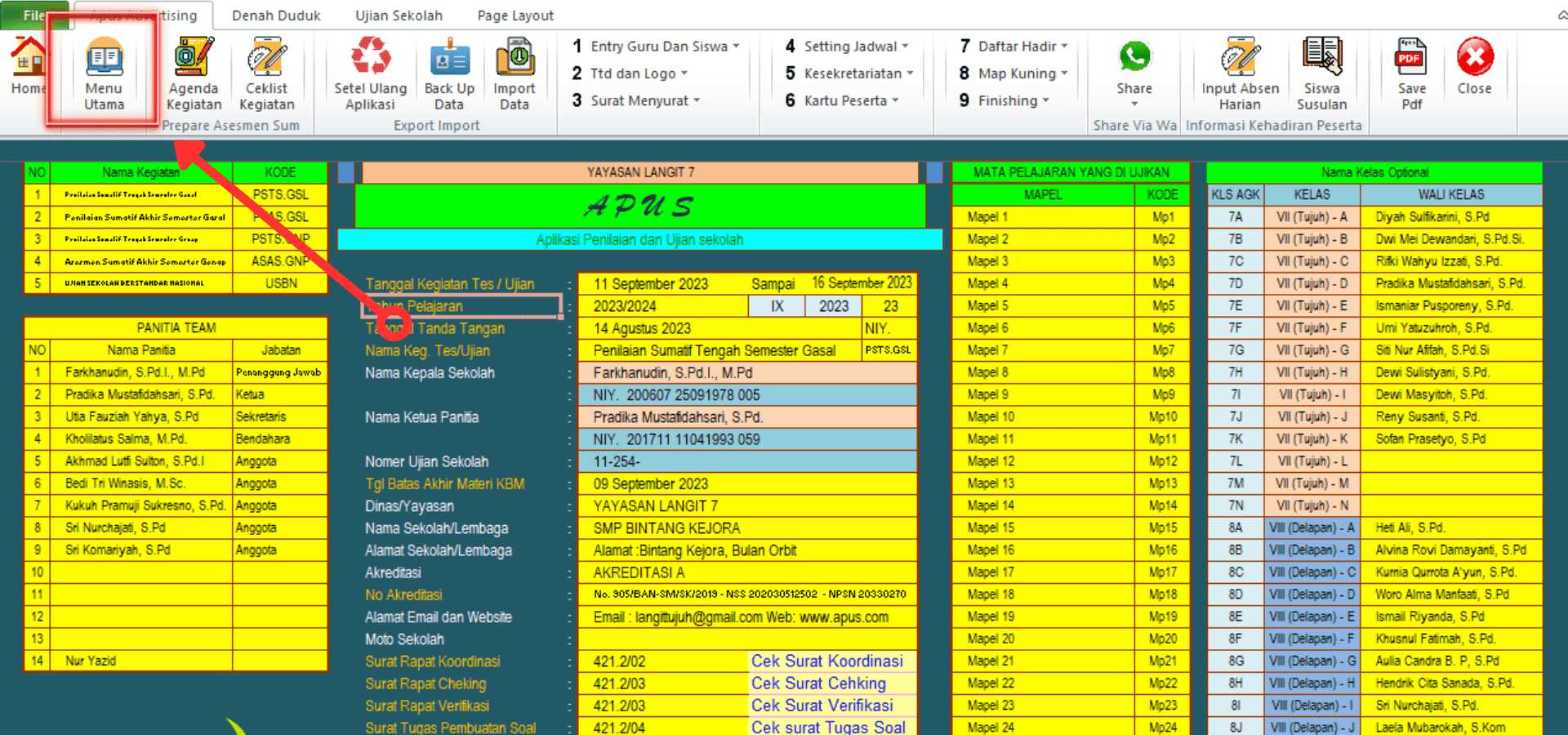Click the Import Data icon
This screenshot has height=735, width=1568.
coord(514,73)
